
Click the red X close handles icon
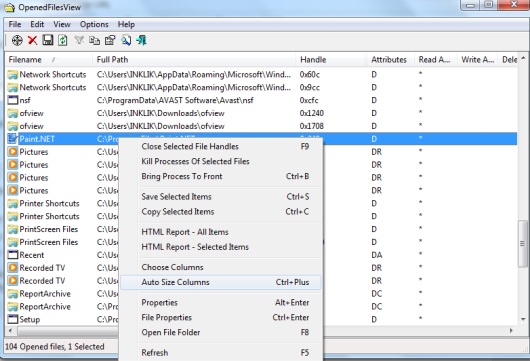click(32, 41)
